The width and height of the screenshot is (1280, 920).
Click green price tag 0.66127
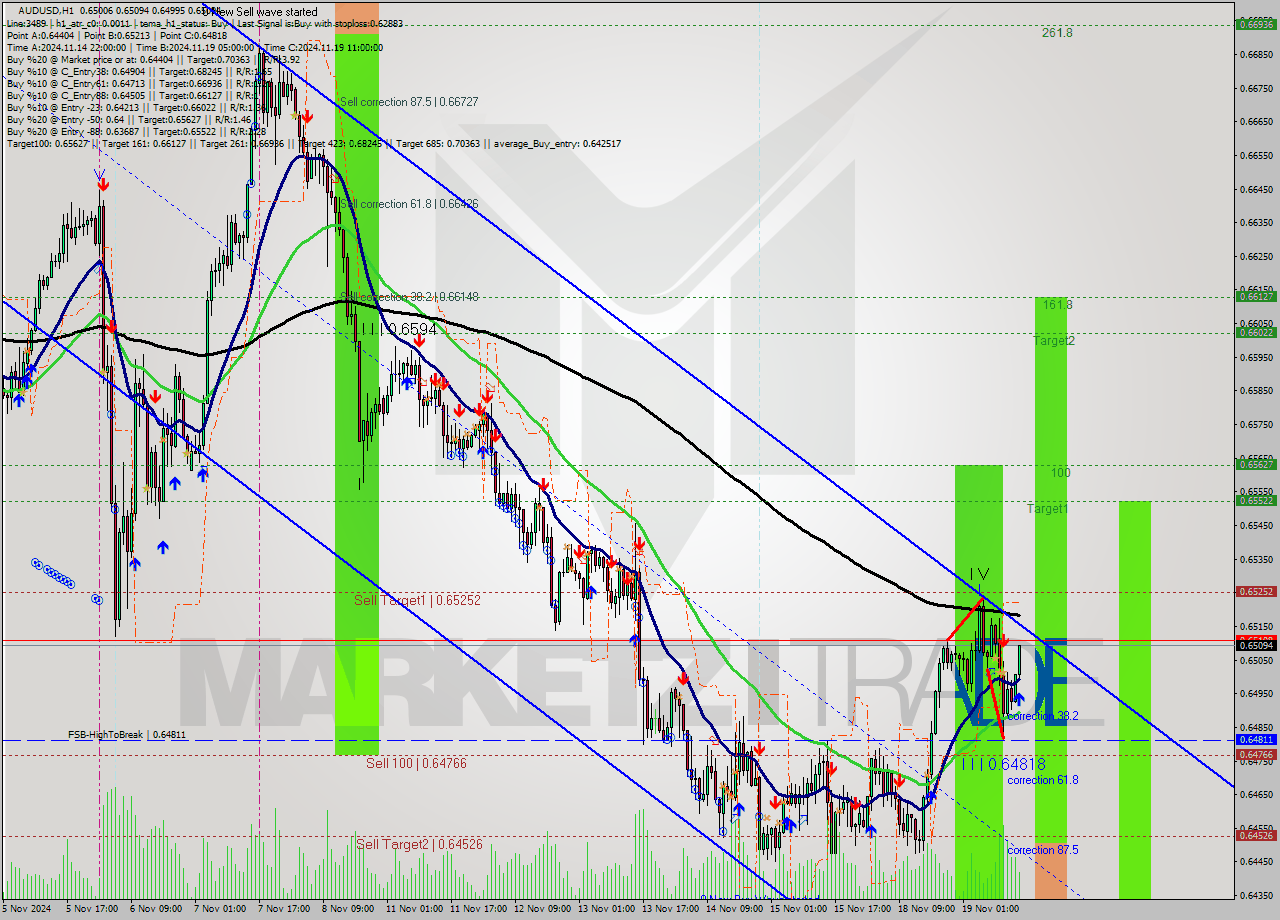(1255, 296)
